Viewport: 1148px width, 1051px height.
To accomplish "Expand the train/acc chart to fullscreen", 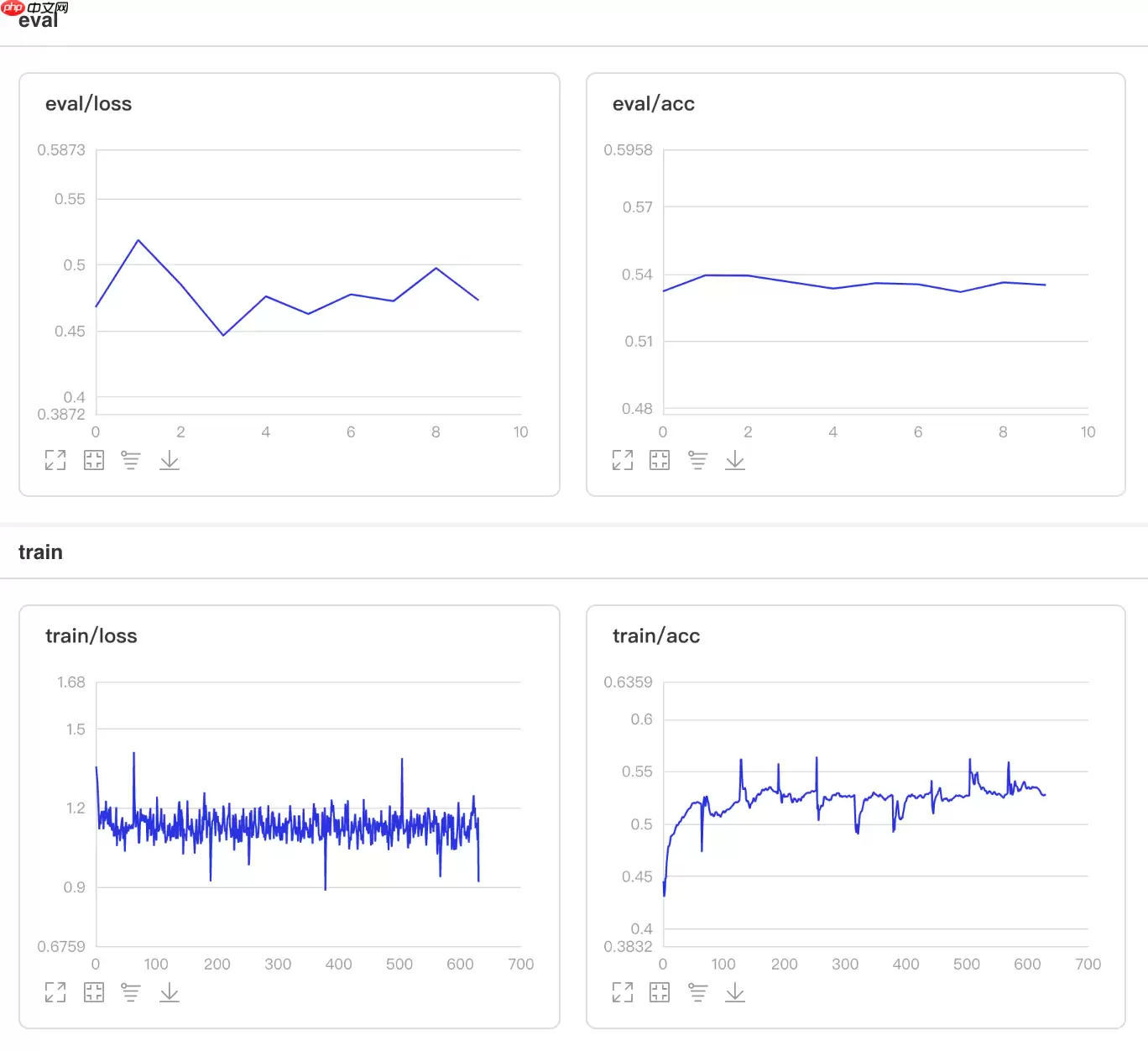I will (x=623, y=992).
